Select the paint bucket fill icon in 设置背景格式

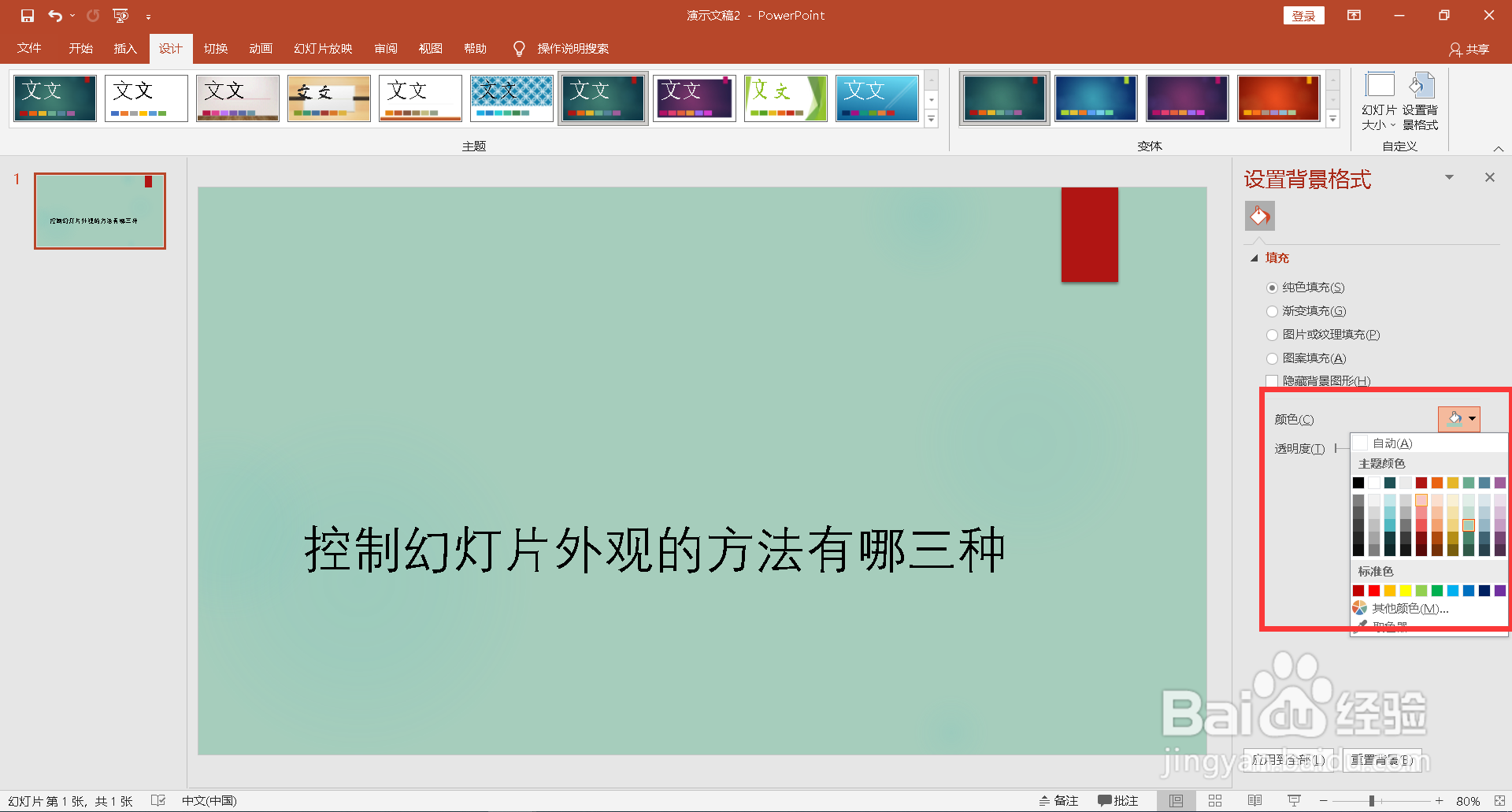1259,215
